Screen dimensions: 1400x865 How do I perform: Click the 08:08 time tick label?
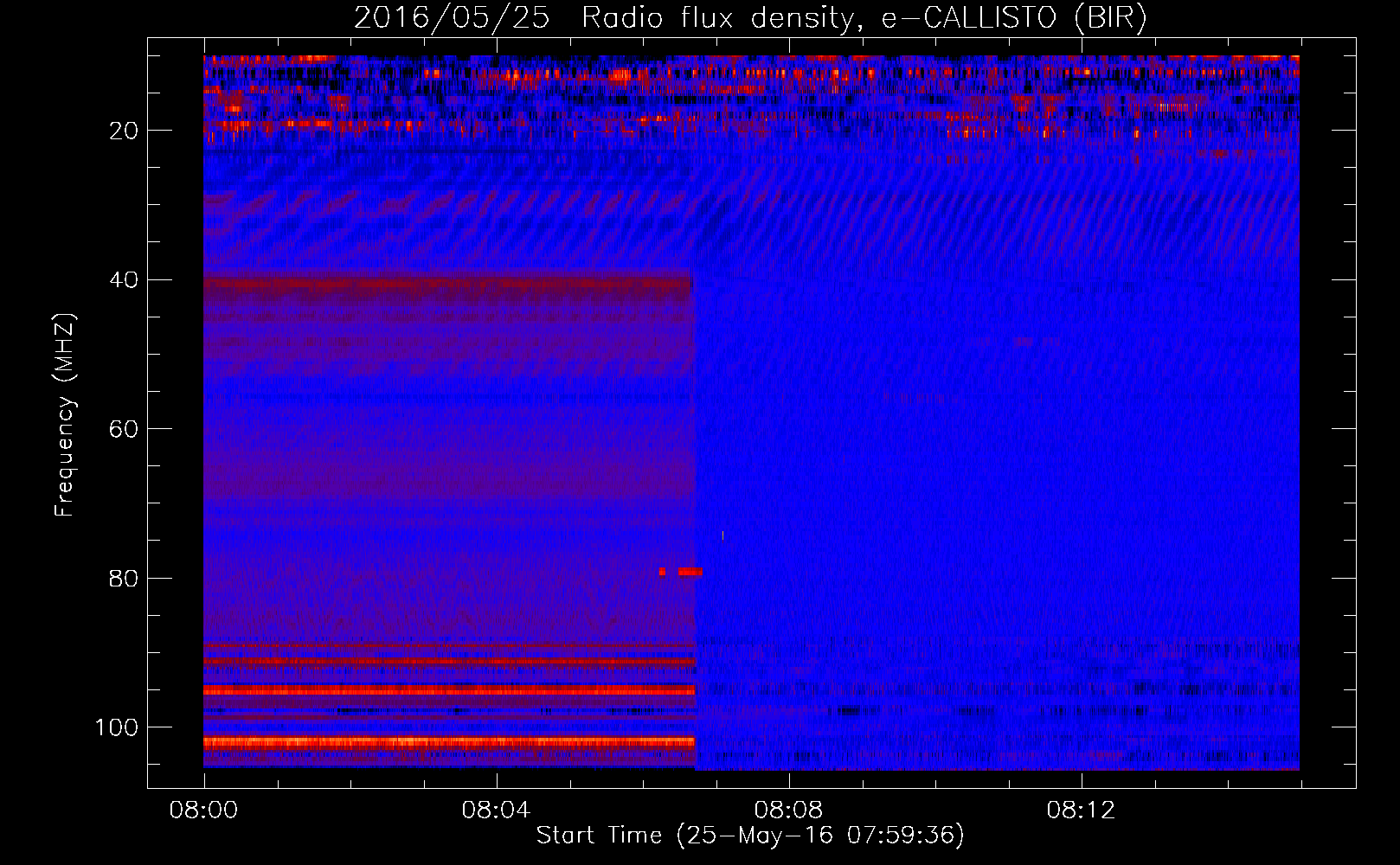[x=788, y=811]
